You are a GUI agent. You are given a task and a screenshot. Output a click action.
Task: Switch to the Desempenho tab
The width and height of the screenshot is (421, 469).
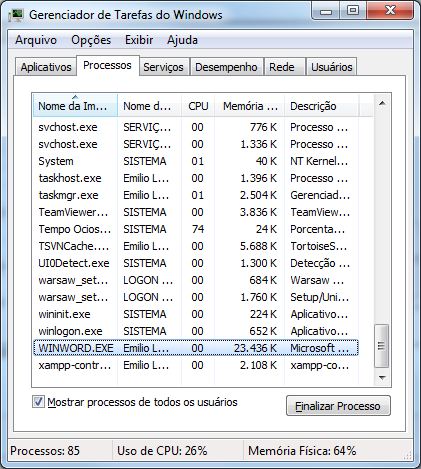click(x=226, y=67)
